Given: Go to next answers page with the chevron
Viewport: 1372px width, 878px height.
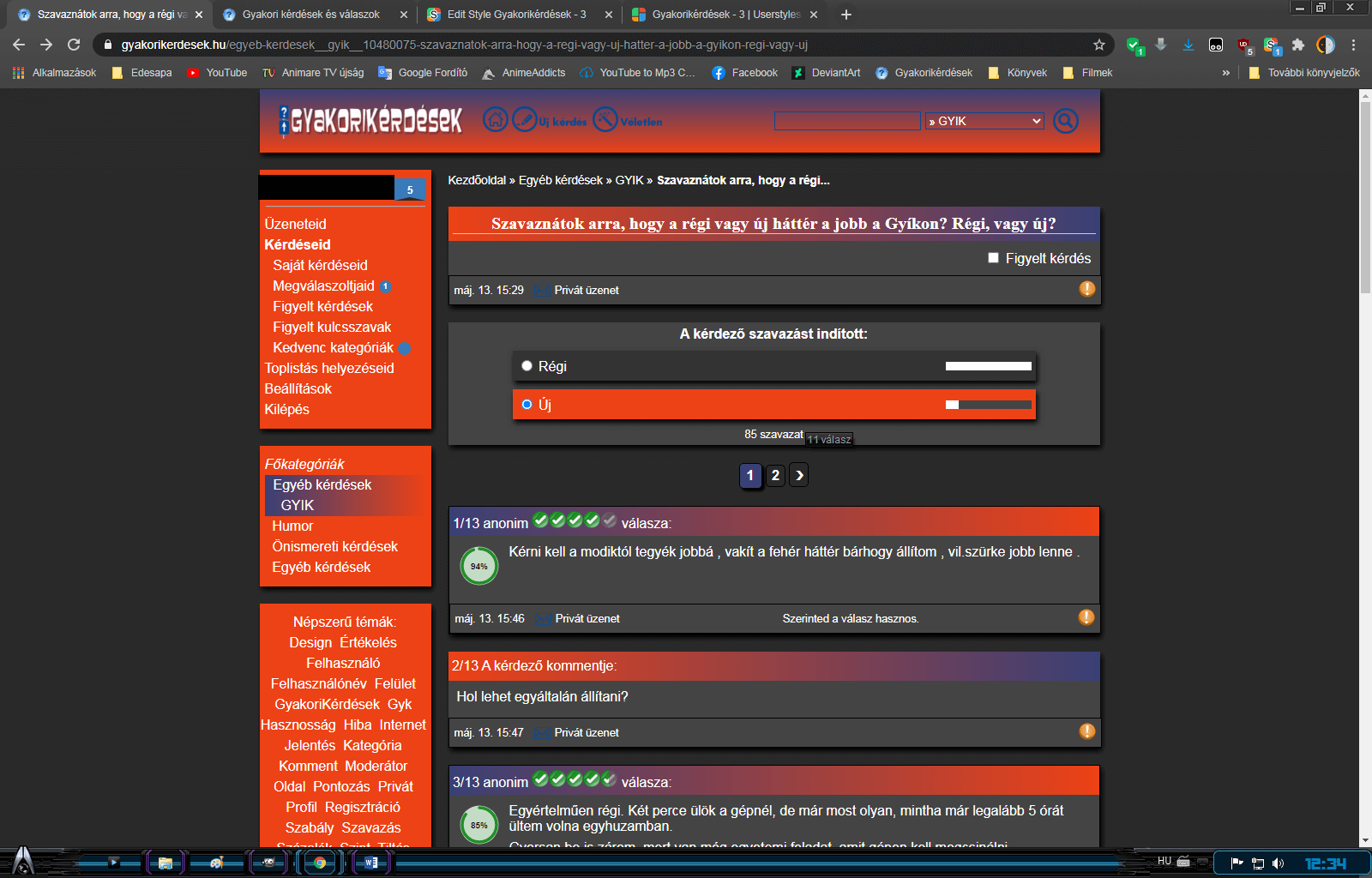Looking at the screenshot, I should point(798,475).
